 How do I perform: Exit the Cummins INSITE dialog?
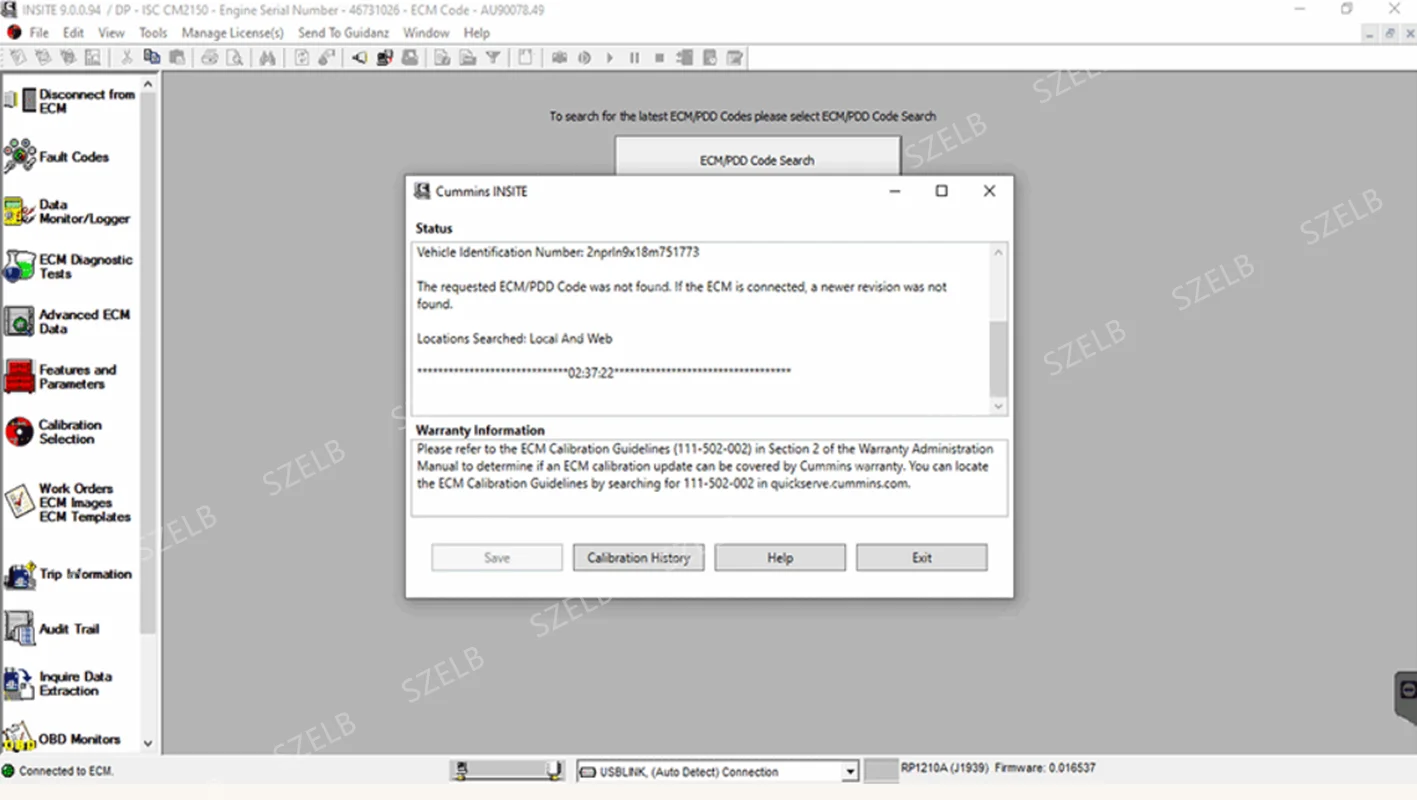[922, 558]
